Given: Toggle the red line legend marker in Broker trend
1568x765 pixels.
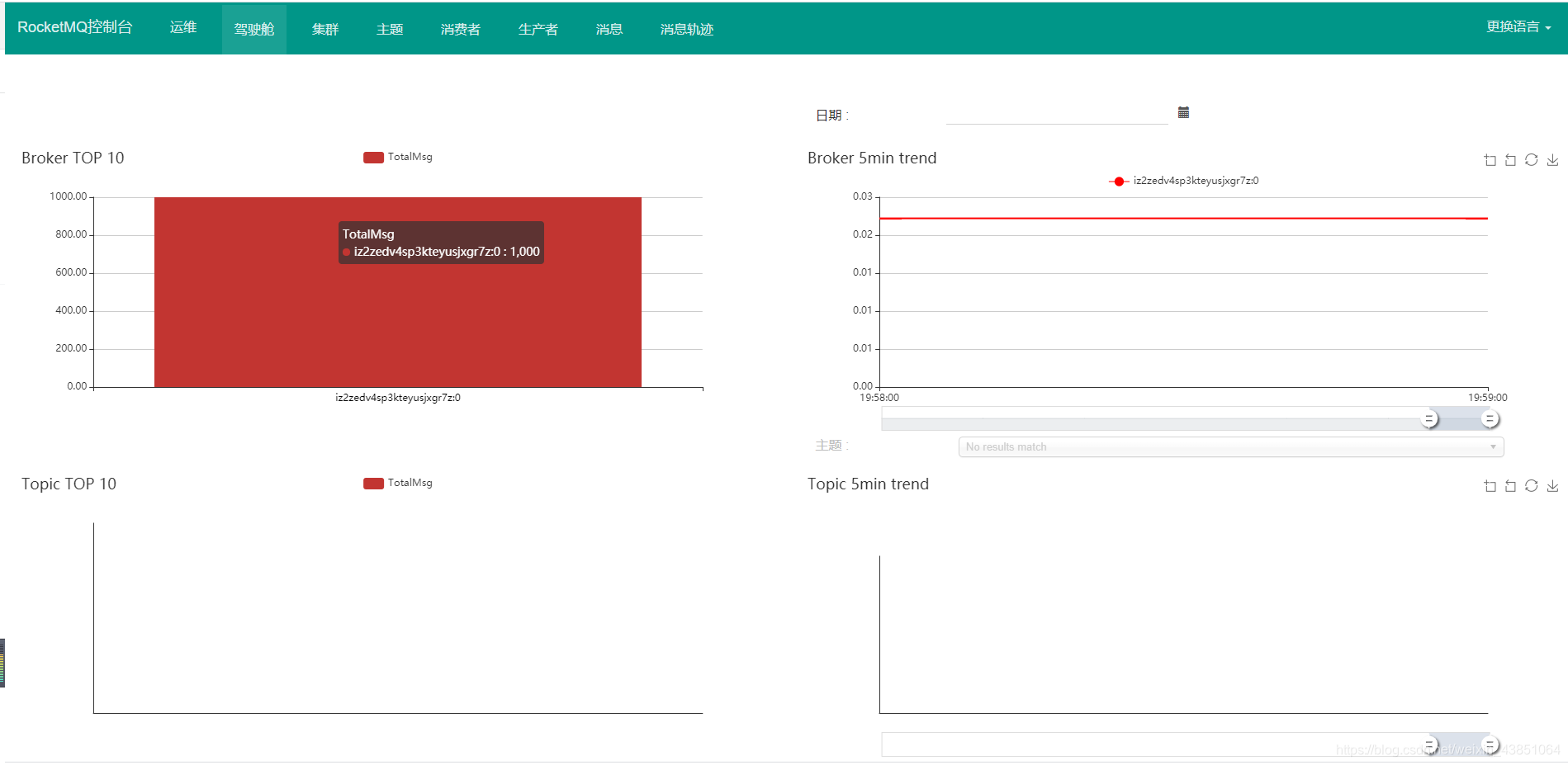Looking at the screenshot, I should pos(1118,182).
